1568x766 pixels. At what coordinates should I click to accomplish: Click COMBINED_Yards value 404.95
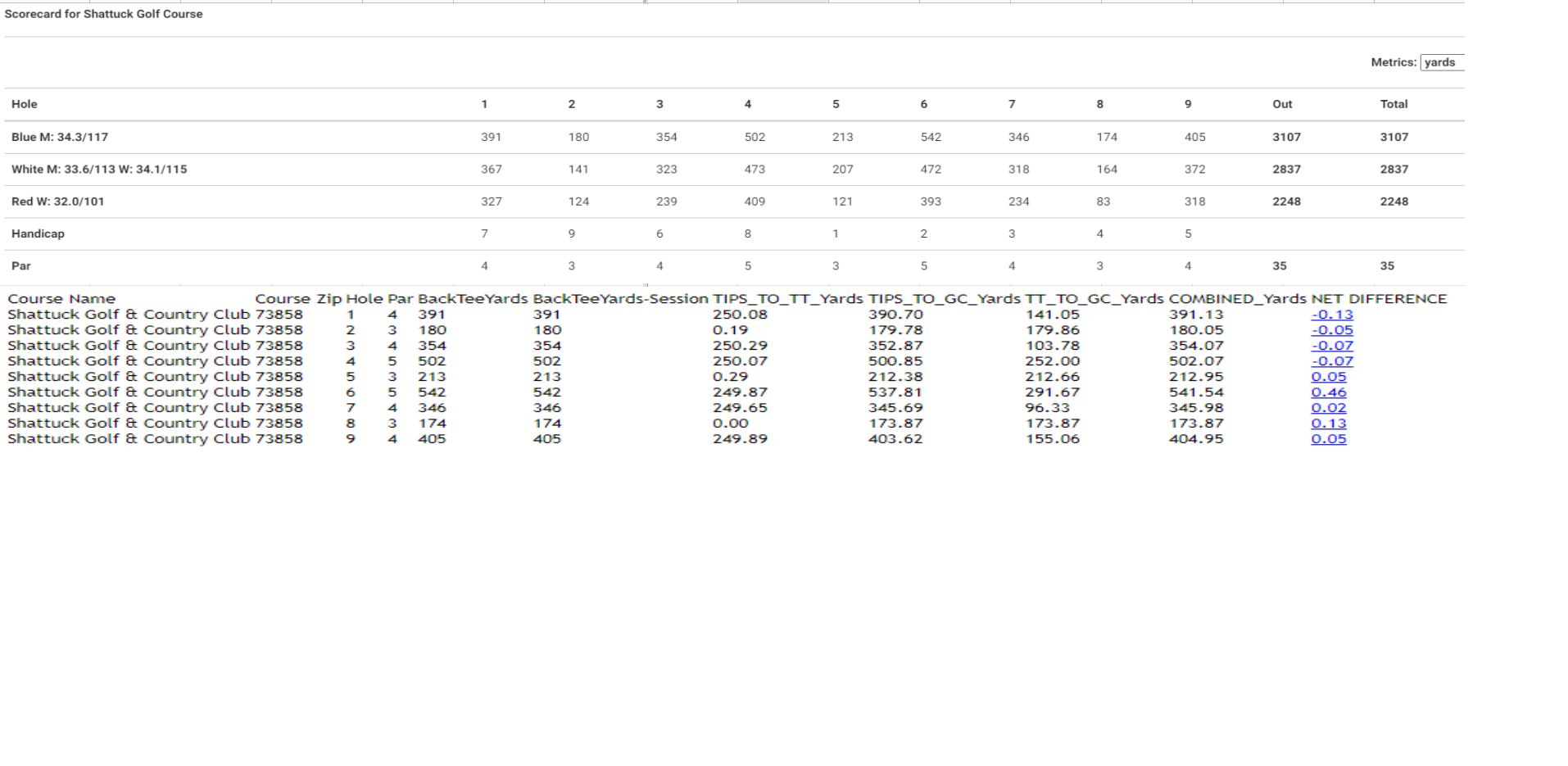[x=1196, y=439]
